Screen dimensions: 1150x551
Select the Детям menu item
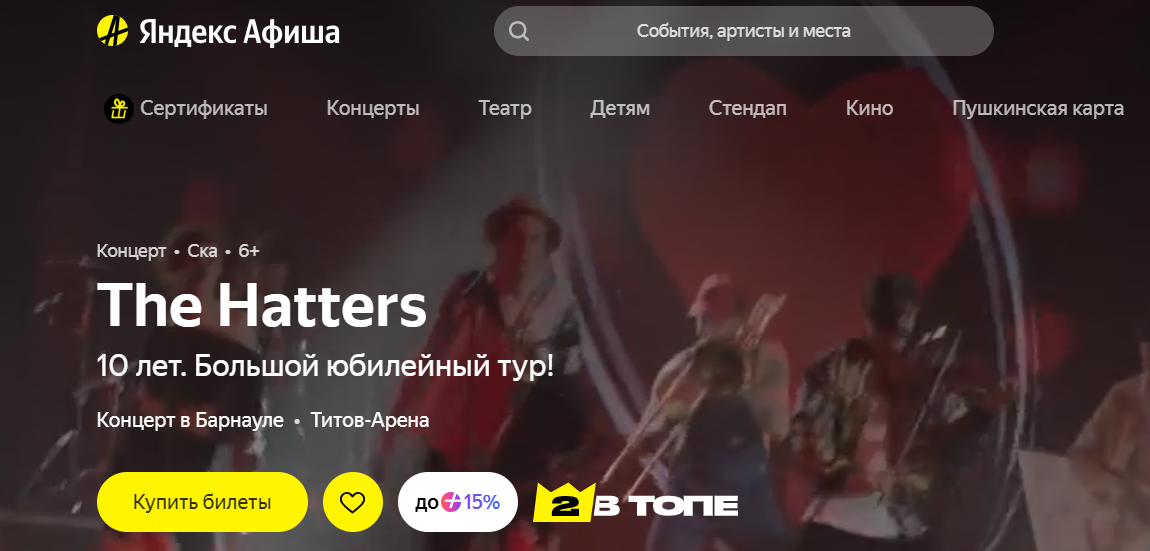(x=620, y=109)
